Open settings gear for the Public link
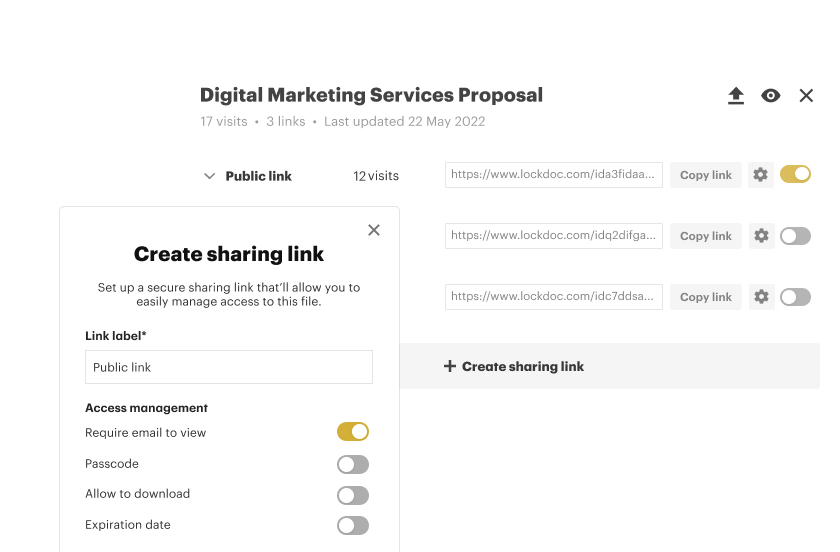The image size is (840, 552). coord(761,175)
